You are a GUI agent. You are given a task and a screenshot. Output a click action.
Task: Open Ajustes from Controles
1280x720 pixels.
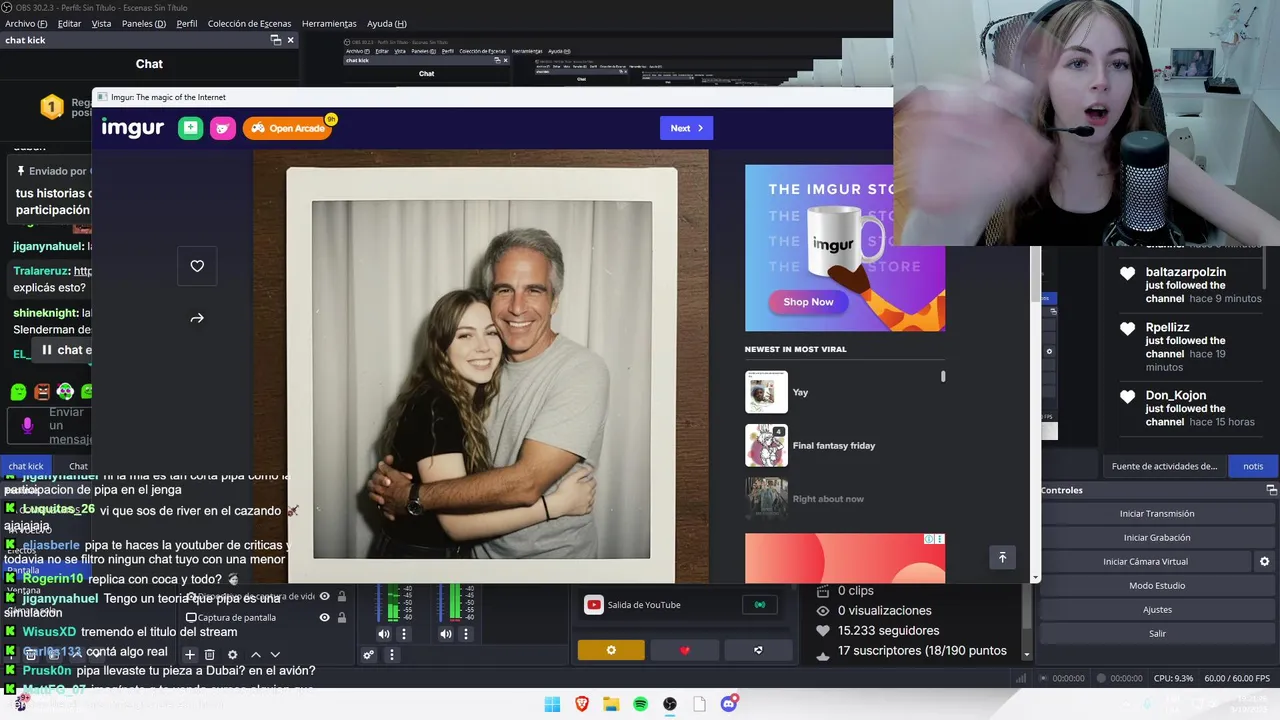1157,609
